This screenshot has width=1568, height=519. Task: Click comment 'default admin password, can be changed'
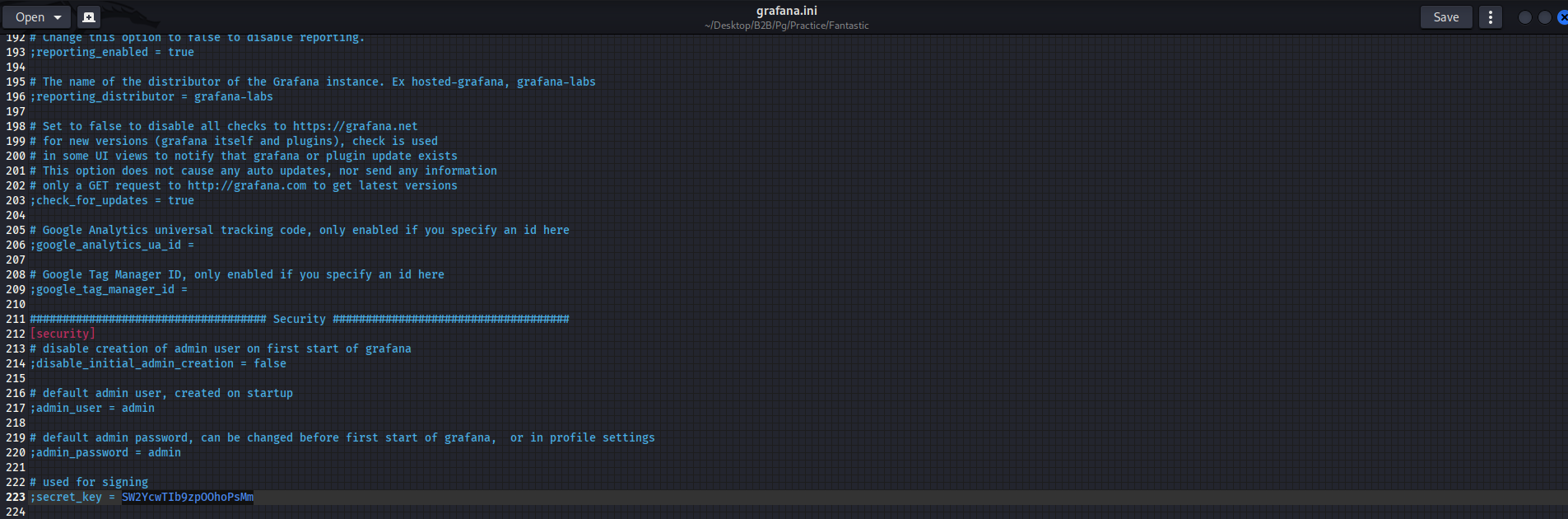click(342, 437)
